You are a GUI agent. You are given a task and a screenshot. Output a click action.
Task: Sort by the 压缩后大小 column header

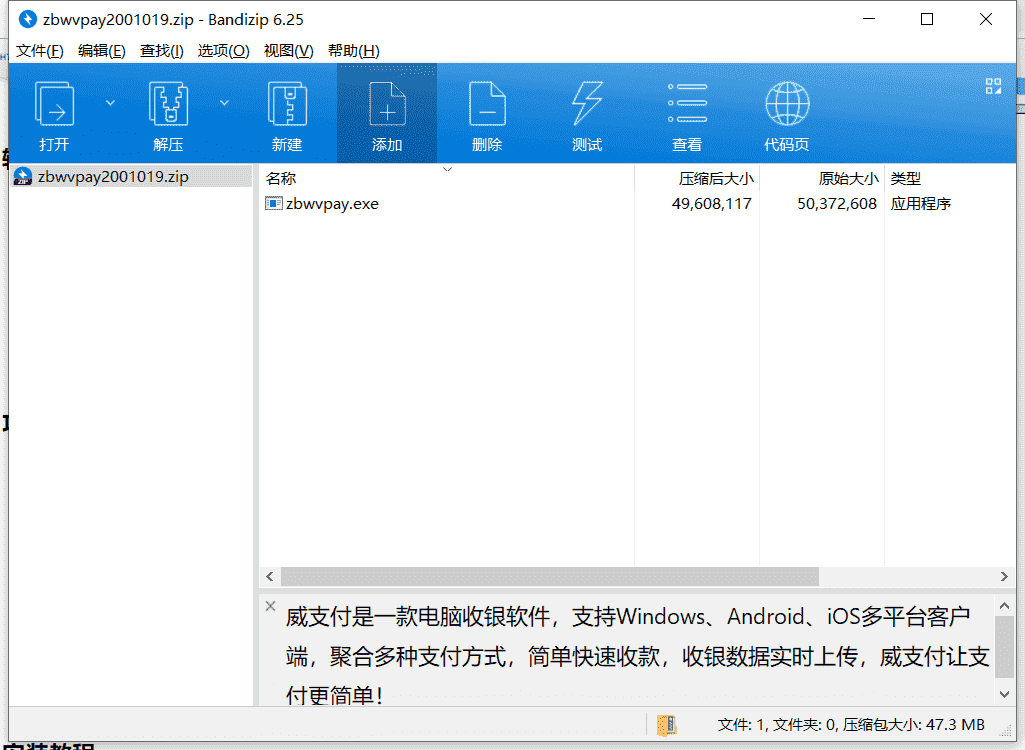[x=697, y=178]
